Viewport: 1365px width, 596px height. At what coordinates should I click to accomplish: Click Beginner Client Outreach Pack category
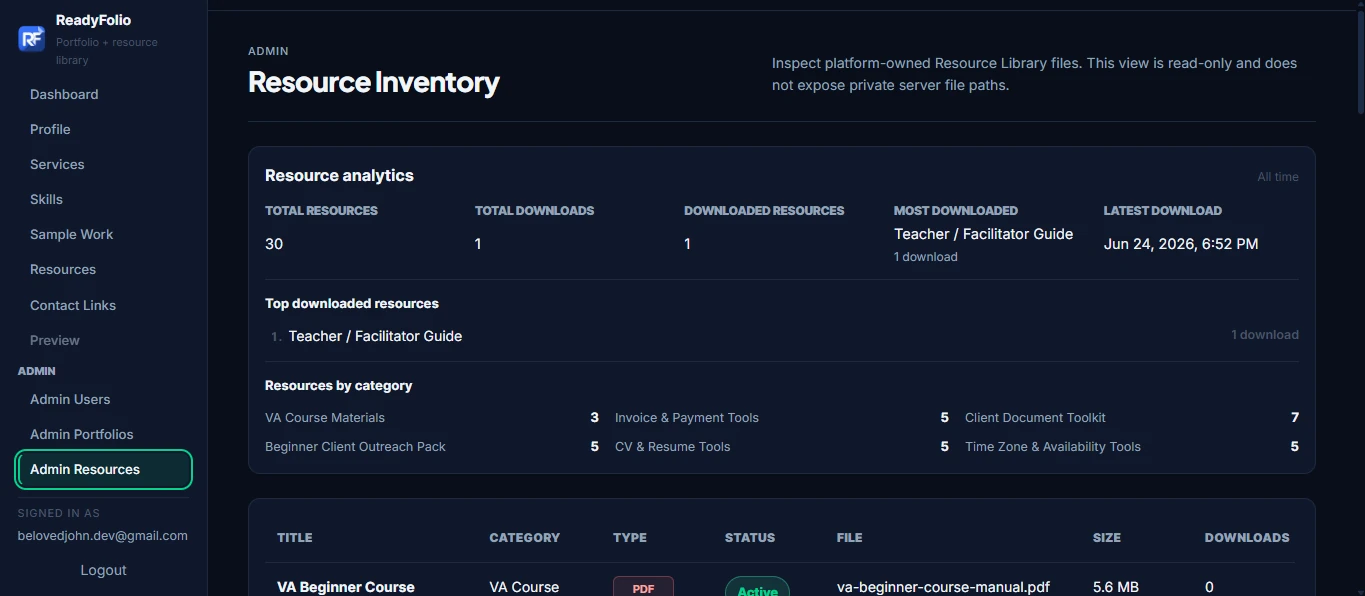tap(355, 447)
